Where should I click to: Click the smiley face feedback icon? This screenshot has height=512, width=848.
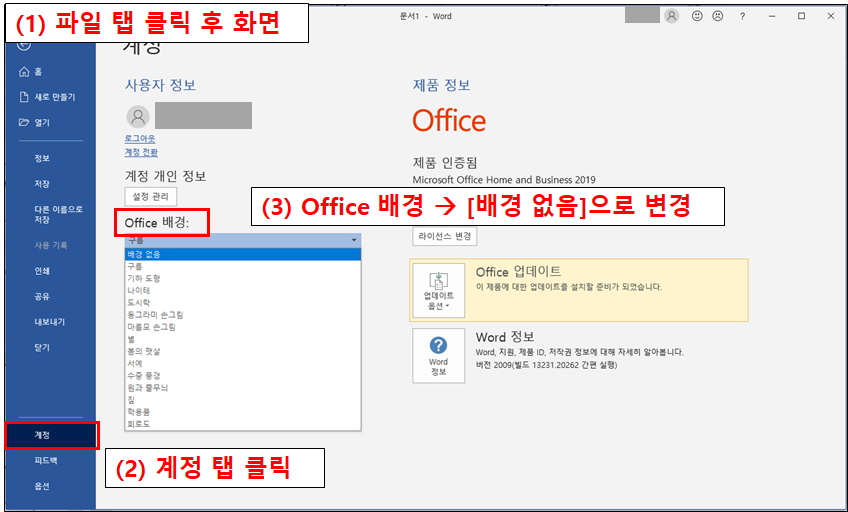click(697, 16)
